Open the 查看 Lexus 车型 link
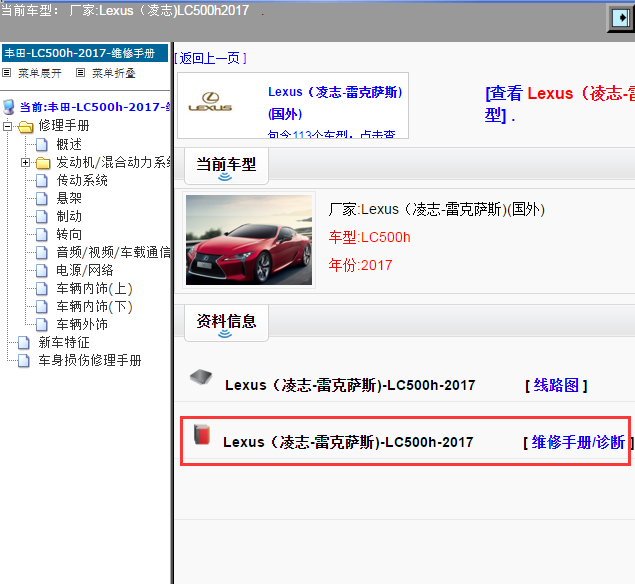The height and width of the screenshot is (584, 635). click(560, 104)
